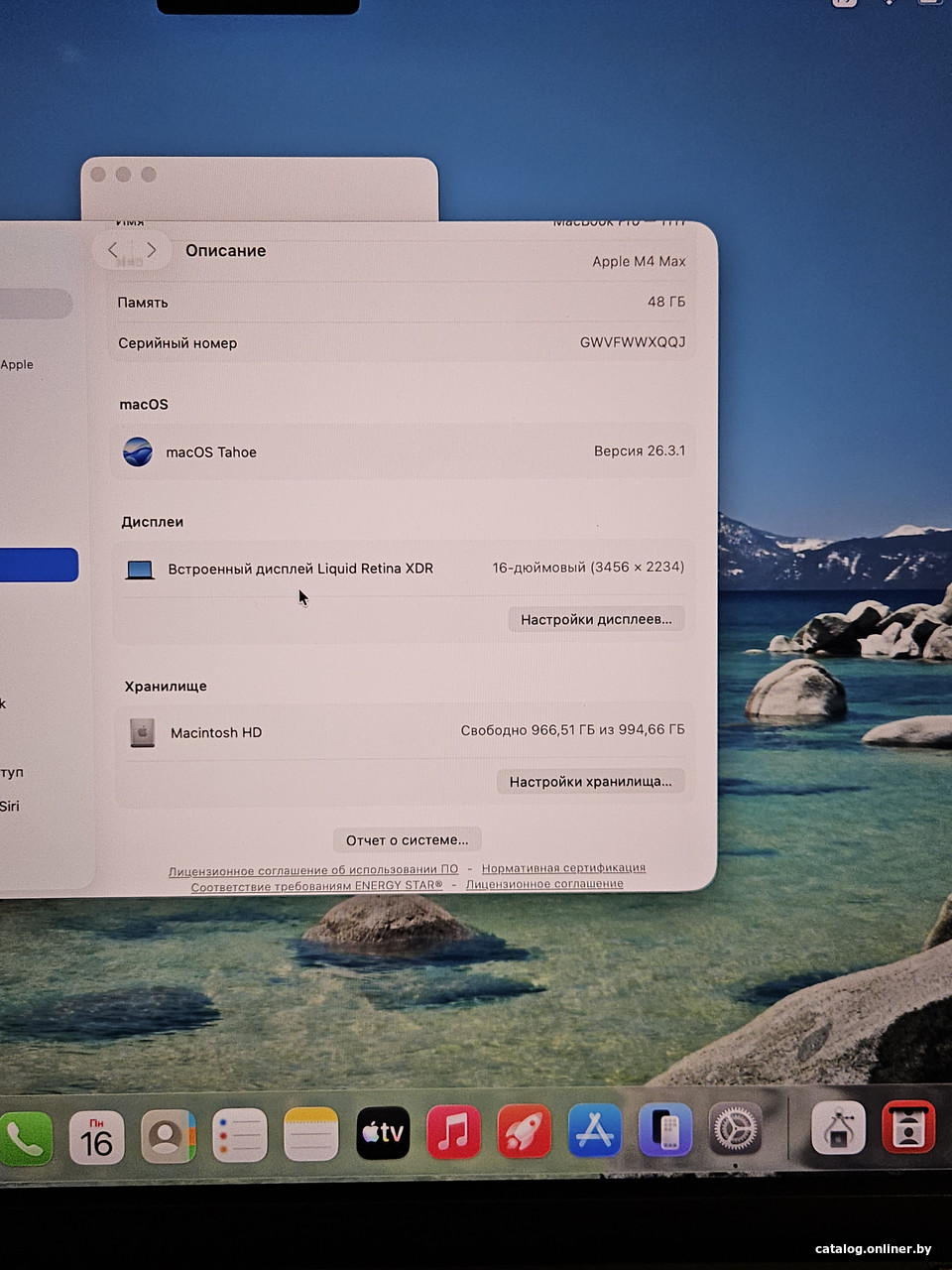Open the yellow Notes app in Dock
Screen dimensions: 952x1270
point(311,1134)
